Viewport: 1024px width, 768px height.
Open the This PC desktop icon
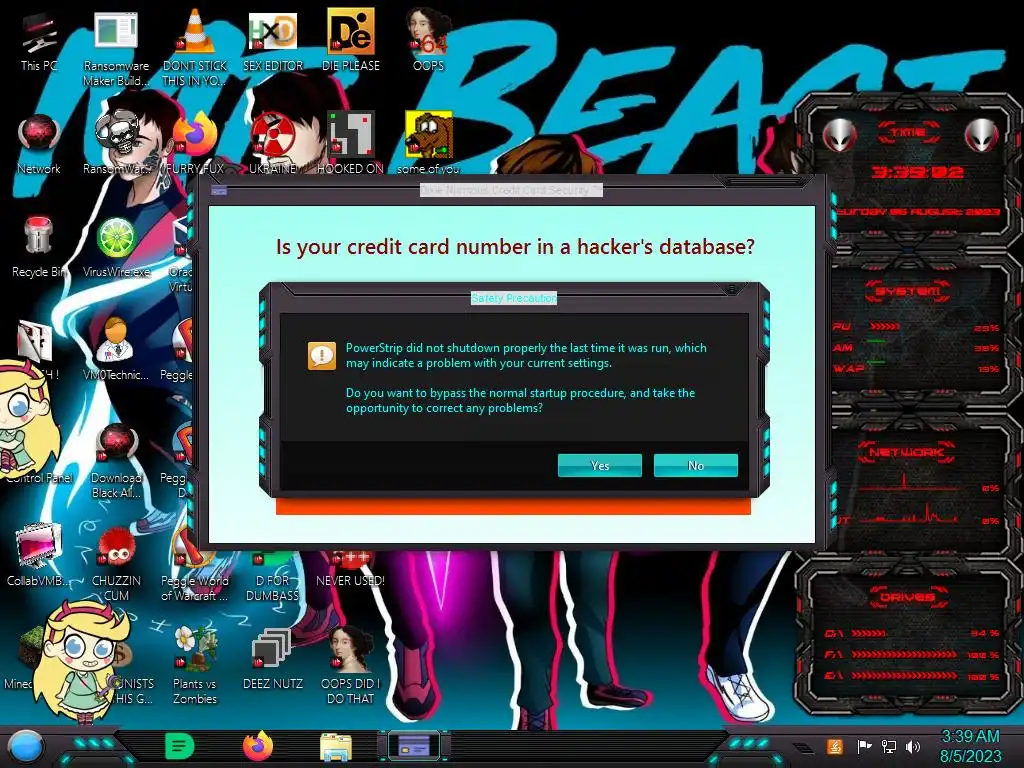39,41
